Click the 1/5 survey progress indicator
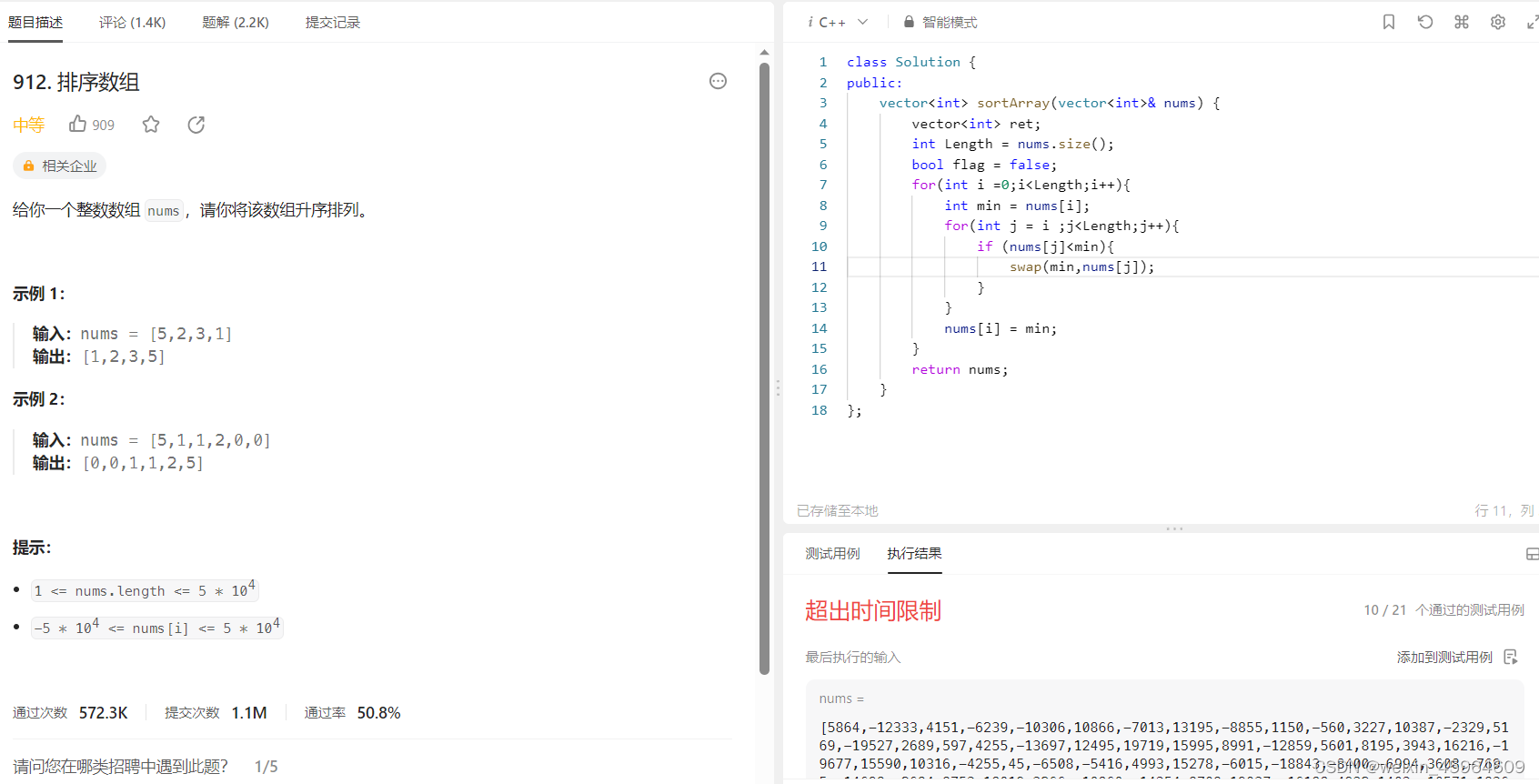Image resolution: width=1539 pixels, height=784 pixels. (267, 767)
